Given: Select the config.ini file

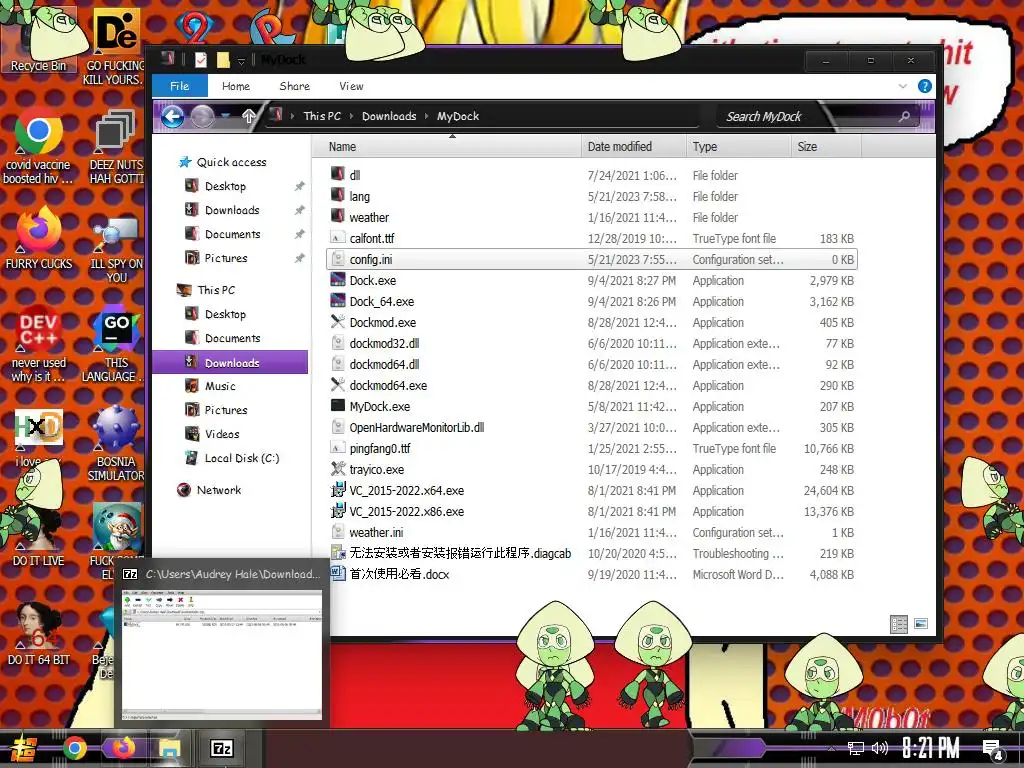Looking at the screenshot, I should (x=592, y=259).
